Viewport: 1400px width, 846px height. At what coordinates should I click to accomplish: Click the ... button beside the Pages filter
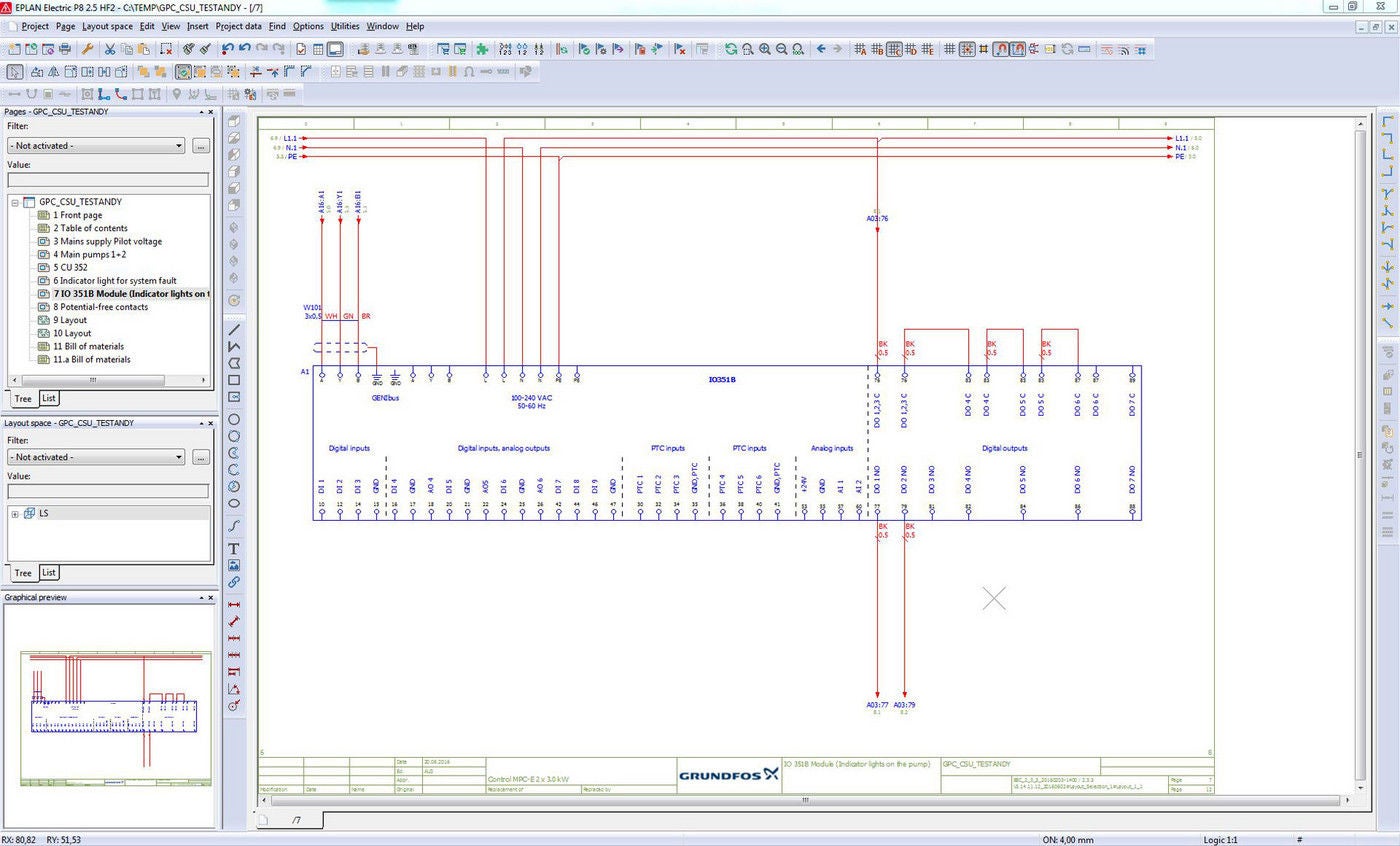200,145
